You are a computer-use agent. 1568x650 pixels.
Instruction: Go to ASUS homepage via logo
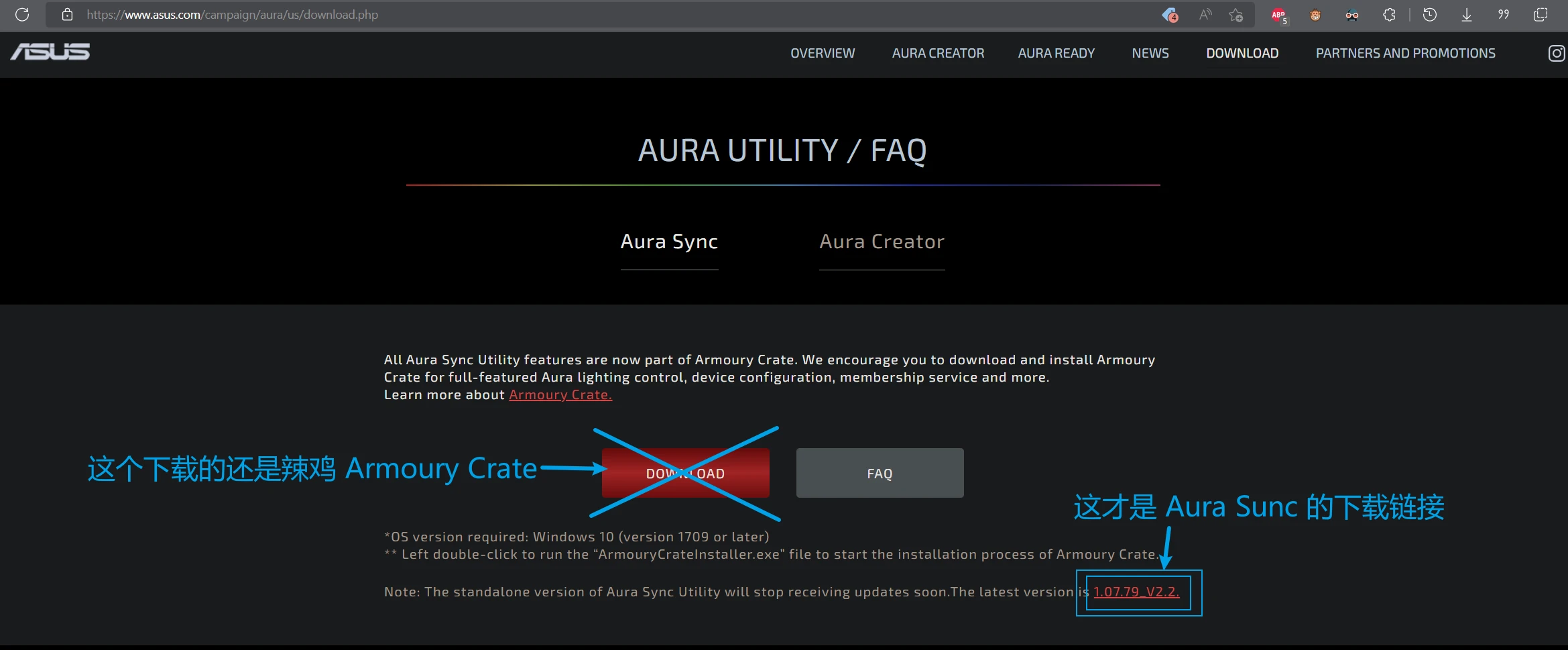point(50,52)
